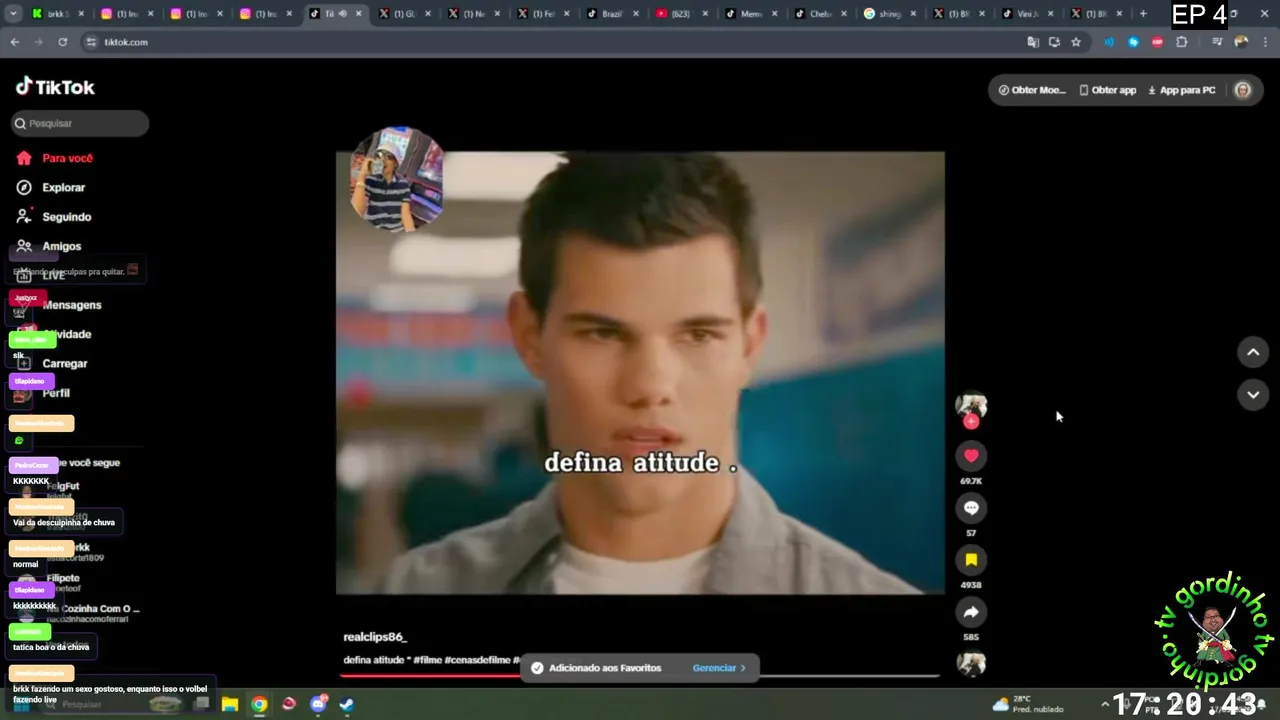Click the #cenasdefilme hashtag
1280x720 pixels.
point(477,660)
